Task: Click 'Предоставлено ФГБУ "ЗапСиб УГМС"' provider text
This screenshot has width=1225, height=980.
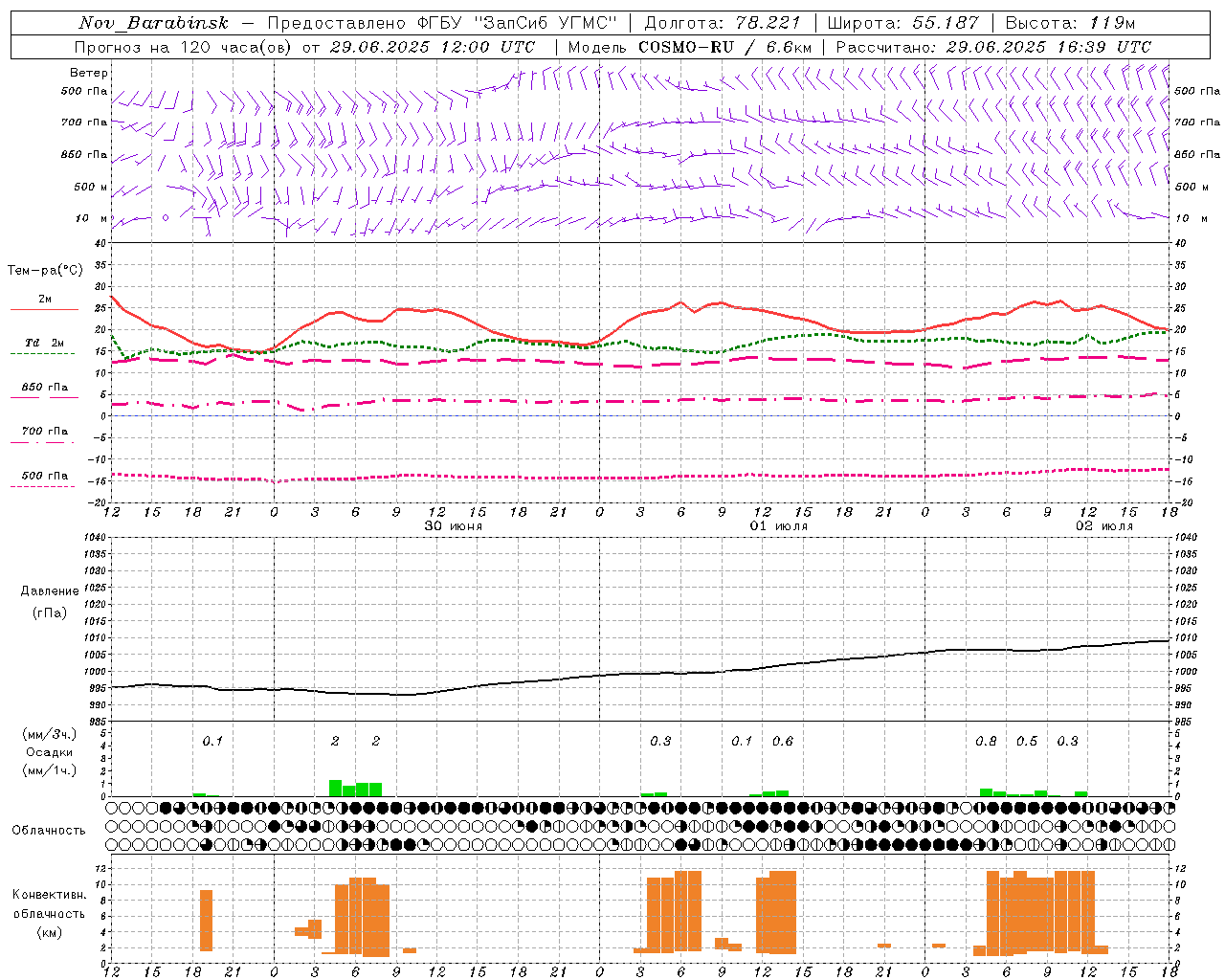Action: click(x=442, y=23)
